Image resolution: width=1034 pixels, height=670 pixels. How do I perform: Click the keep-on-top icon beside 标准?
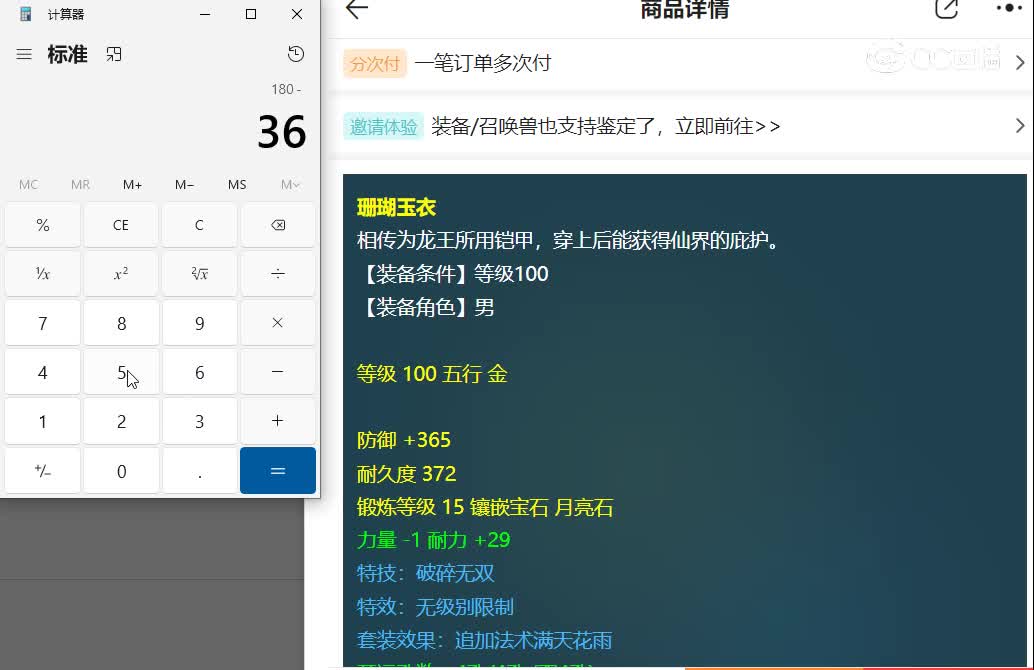113,55
